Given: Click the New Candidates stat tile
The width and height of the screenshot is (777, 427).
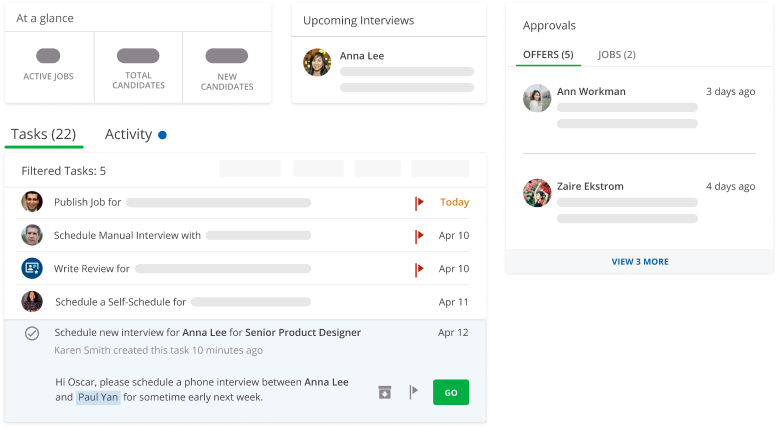Looking at the screenshot, I should (x=227, y=66).
